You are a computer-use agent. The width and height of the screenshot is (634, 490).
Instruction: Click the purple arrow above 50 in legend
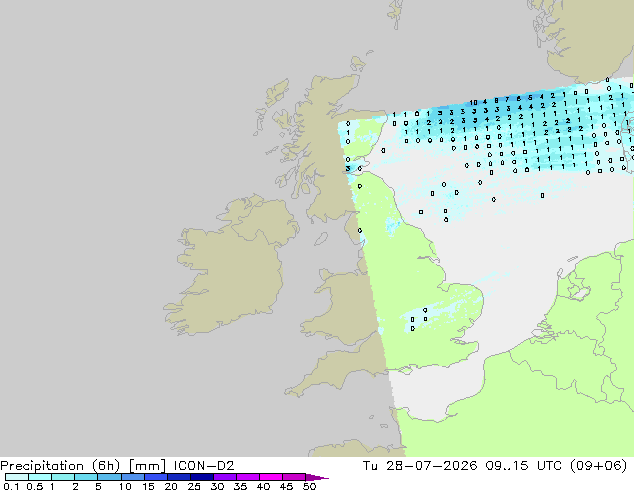[317, 477]
